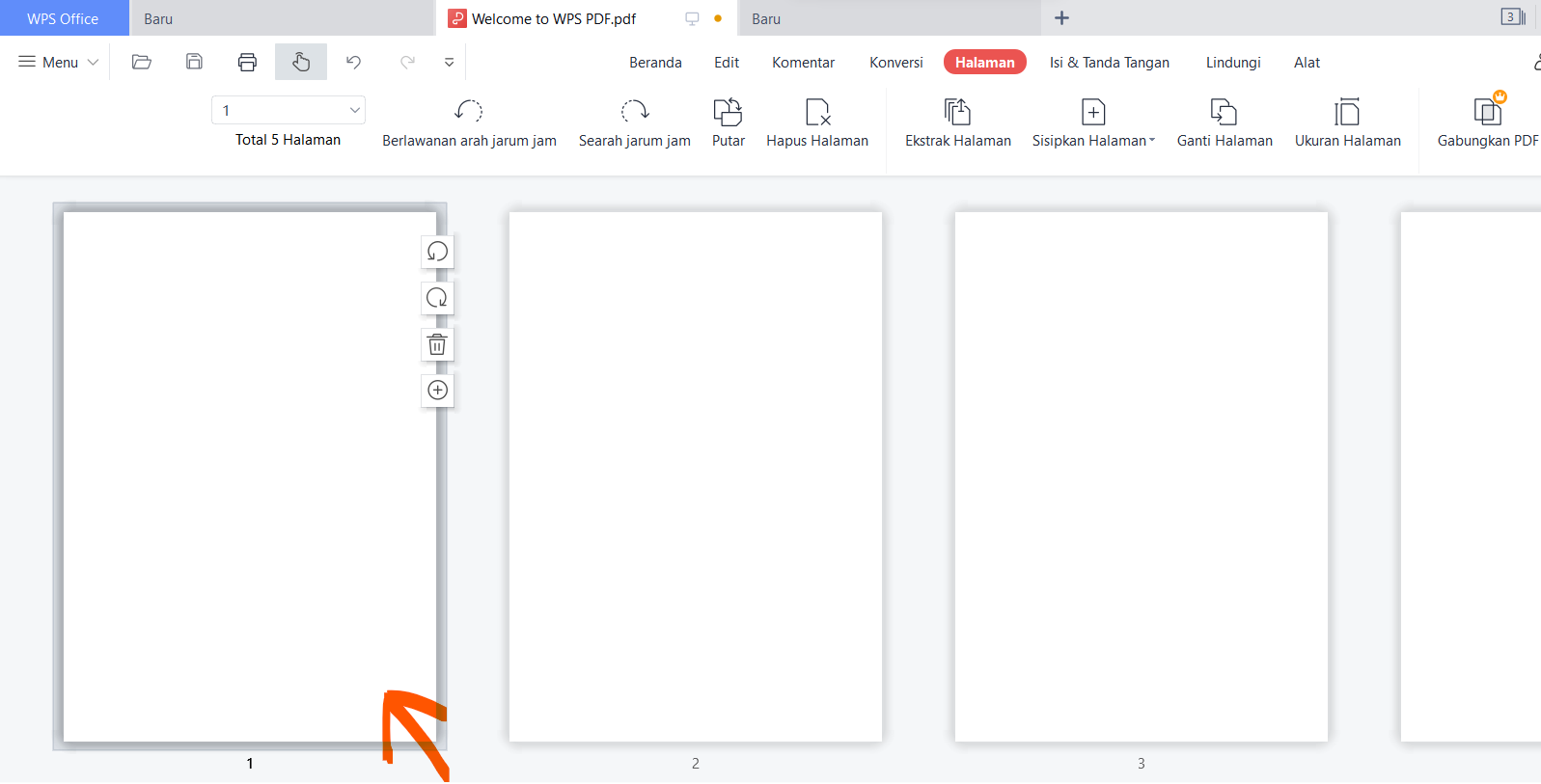Screen dimensions: 1541x784
Task: Switch to the Edit tab
Action: click(727, 63)
